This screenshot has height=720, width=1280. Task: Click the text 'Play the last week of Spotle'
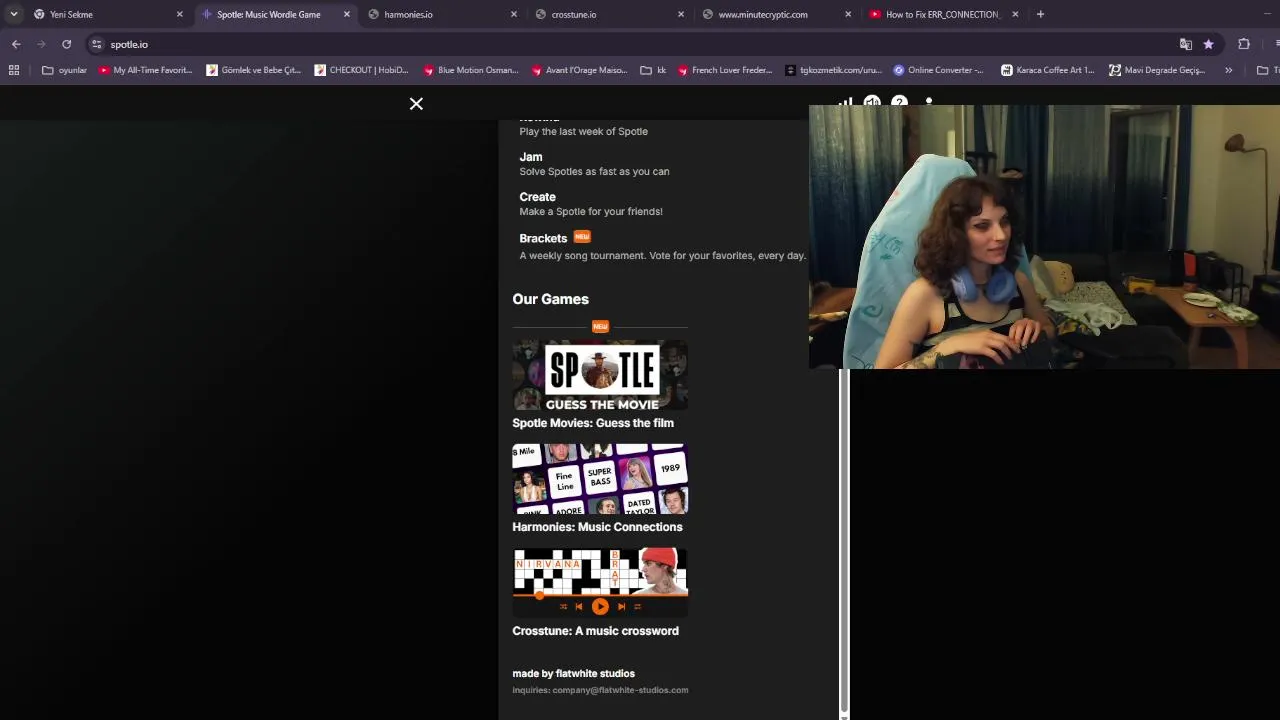tap(583, 132)
